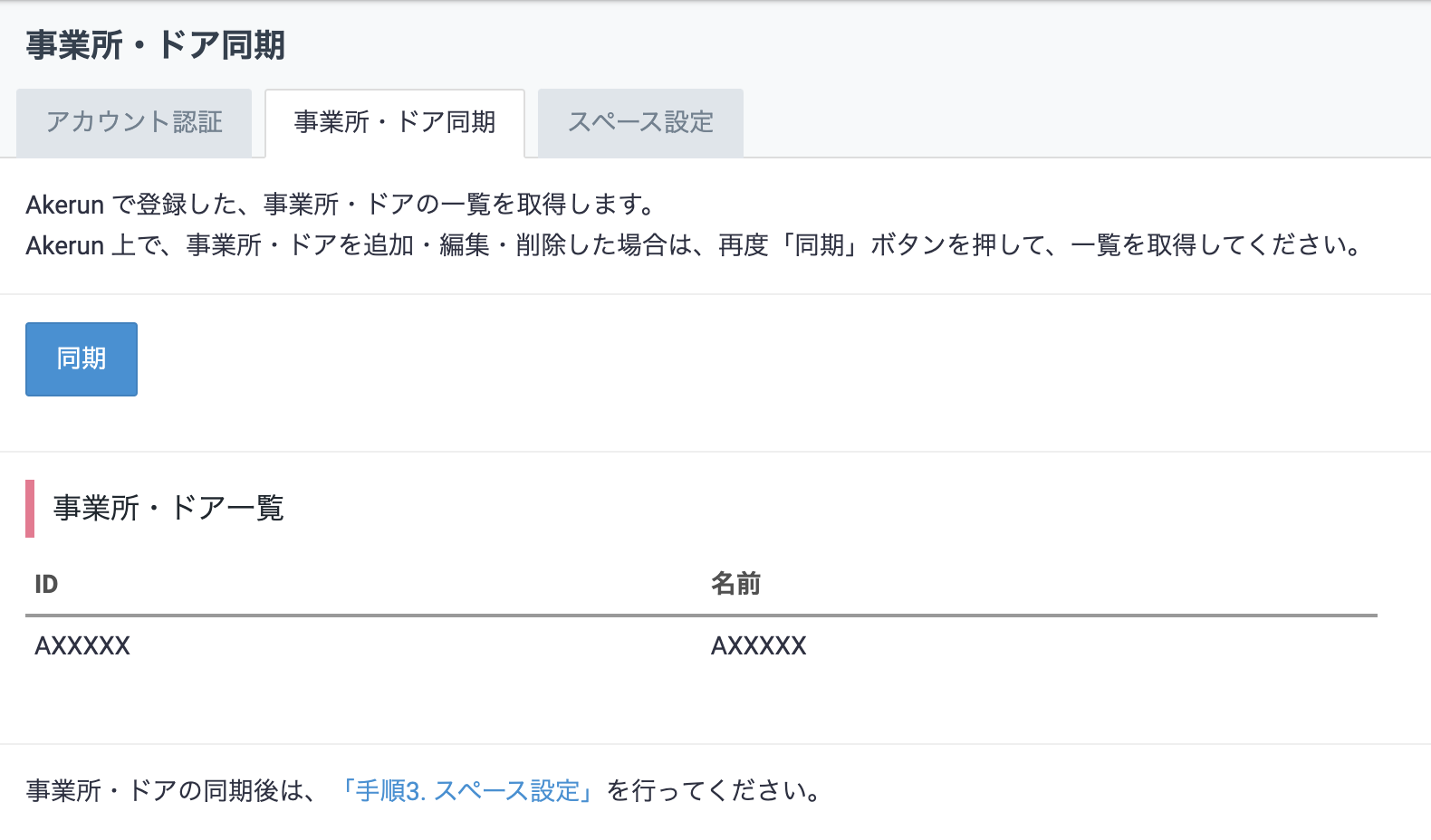Follow the 手順3. スペース設定 link

(467, 791)
